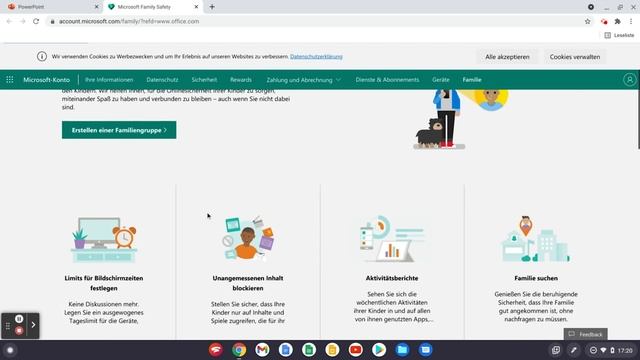This screenshot has height=360, width=640.
Task: Open Datenschutz in the navigation bar
Action: pos(162,80)
